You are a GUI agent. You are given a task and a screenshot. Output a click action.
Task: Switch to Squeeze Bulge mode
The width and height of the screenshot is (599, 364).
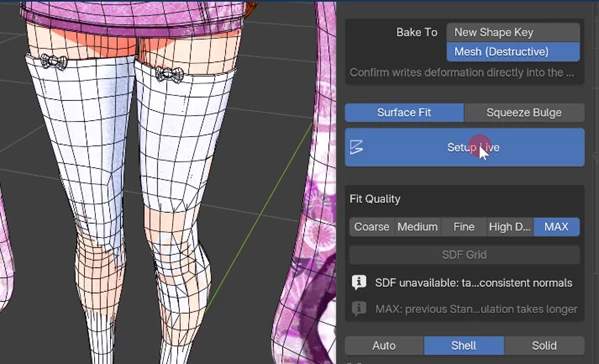pyautogui.click(x=524, y=113)
